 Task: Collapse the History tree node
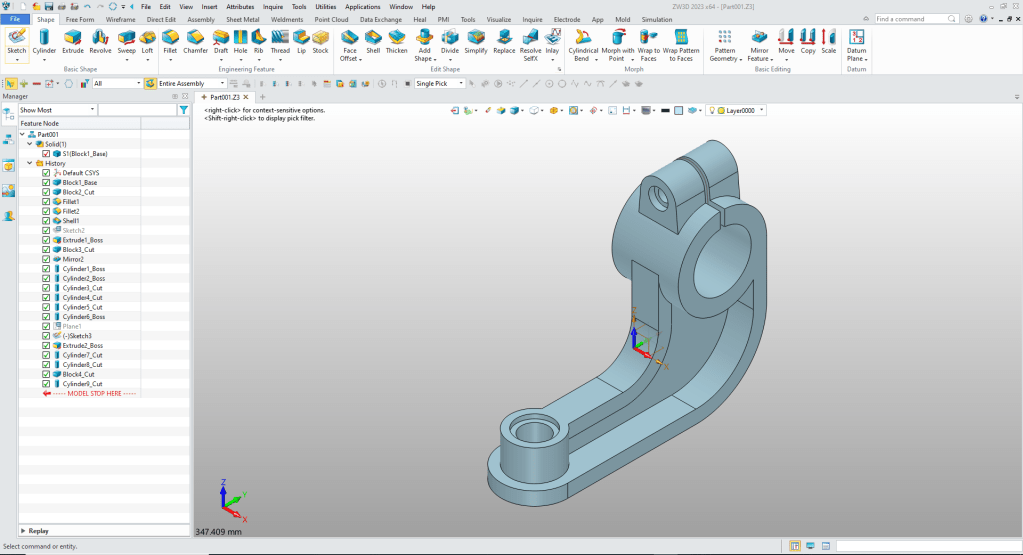point(29,163)
